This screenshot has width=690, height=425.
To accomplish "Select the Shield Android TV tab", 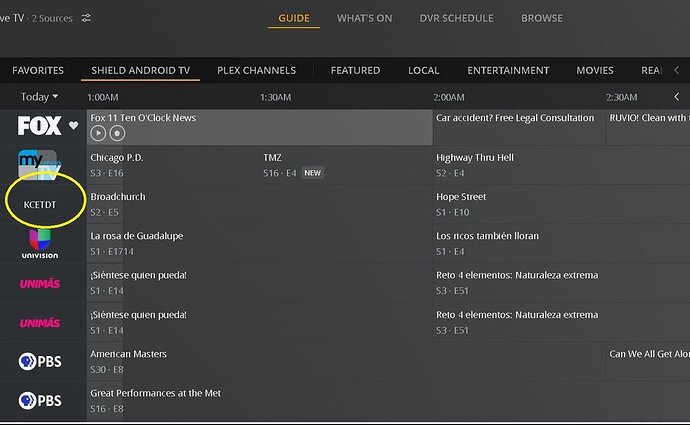I will coord(140,70).
